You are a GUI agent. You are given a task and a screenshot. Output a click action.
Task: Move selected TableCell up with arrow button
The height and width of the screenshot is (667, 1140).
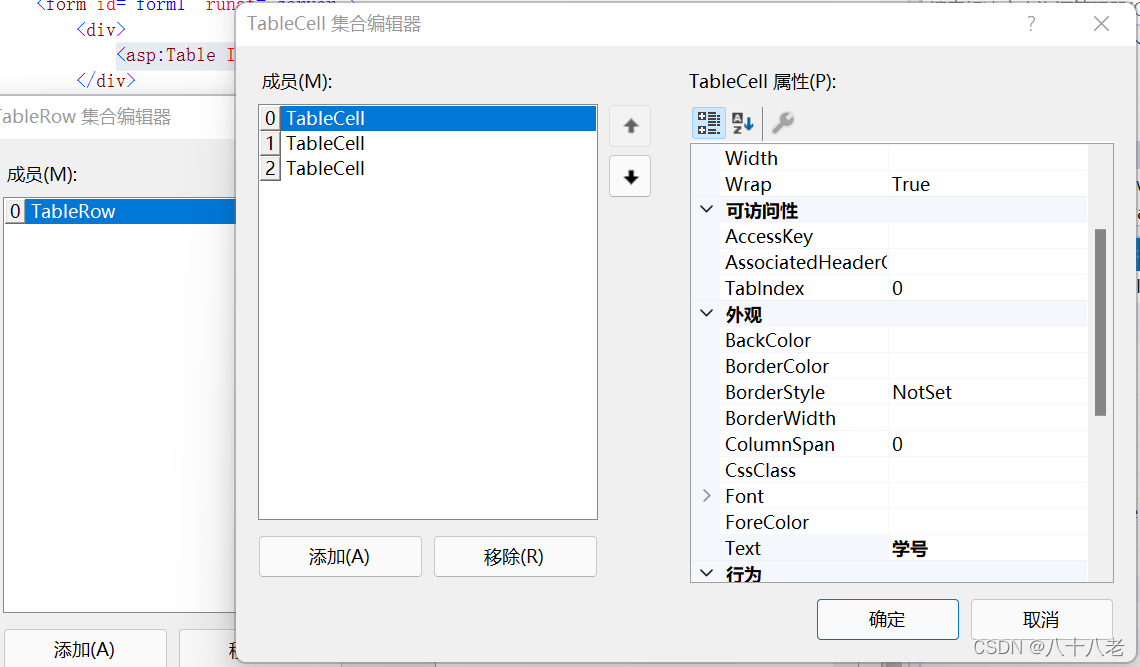pyautogui.click(x=630, y=126)
